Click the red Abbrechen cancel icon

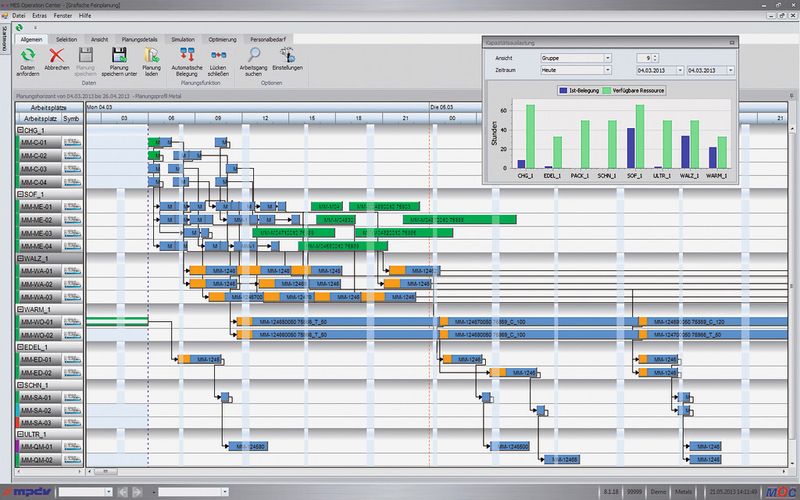tap(57, 55)
